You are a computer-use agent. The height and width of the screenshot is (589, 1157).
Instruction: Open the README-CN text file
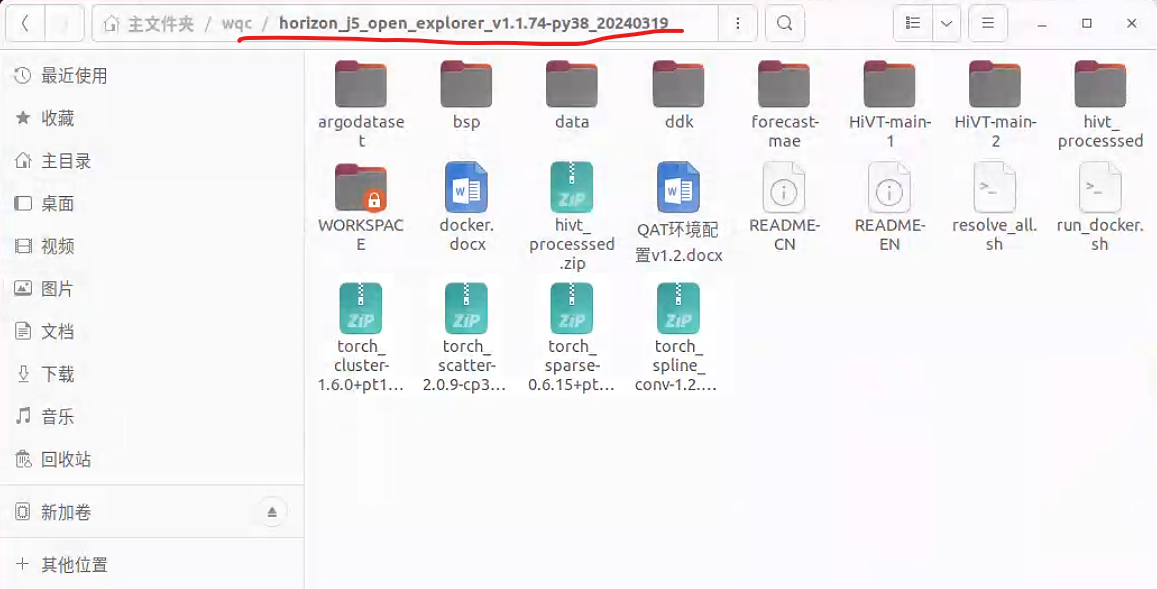point(784,189)
